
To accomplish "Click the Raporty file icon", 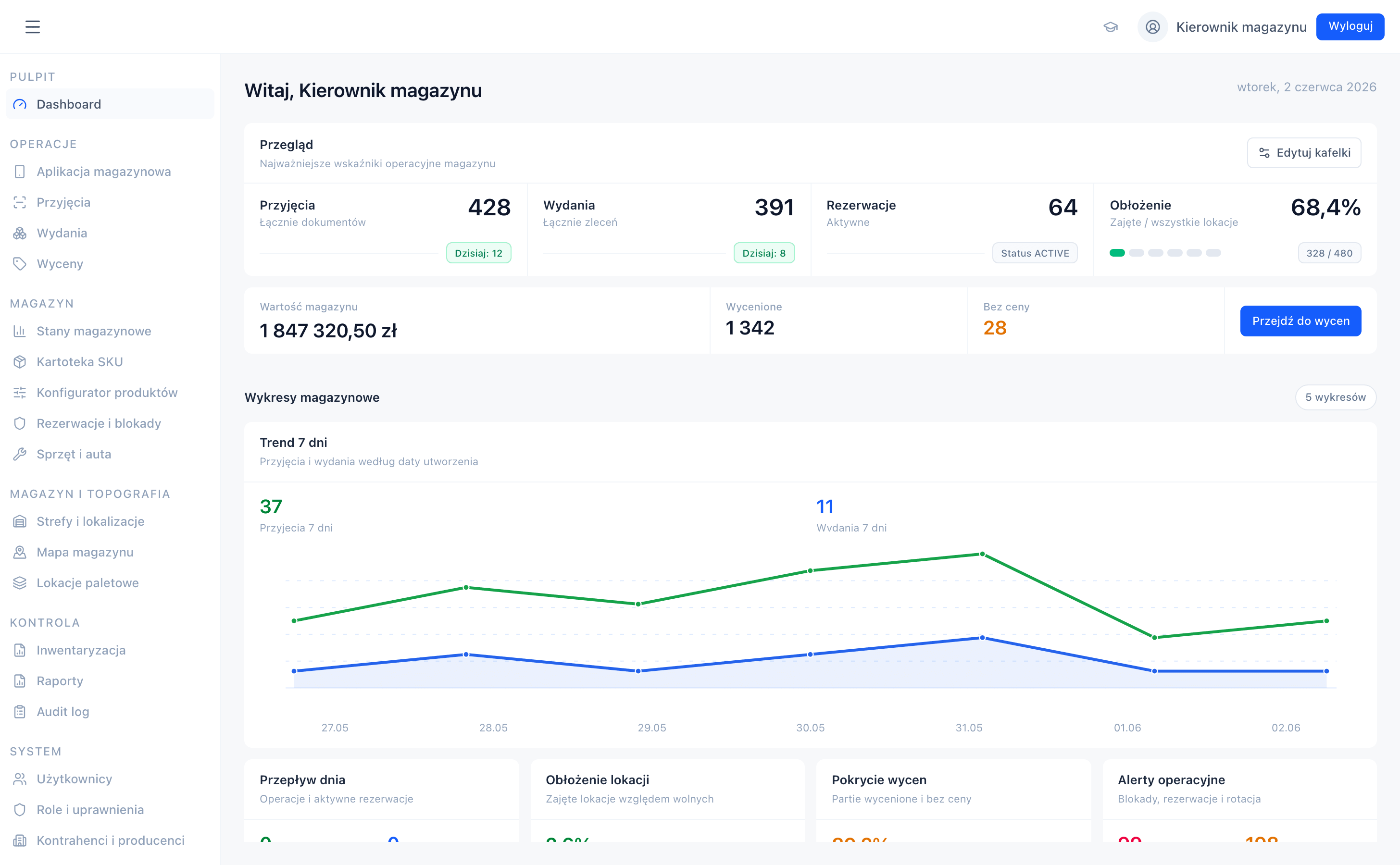I will point(20,681).
